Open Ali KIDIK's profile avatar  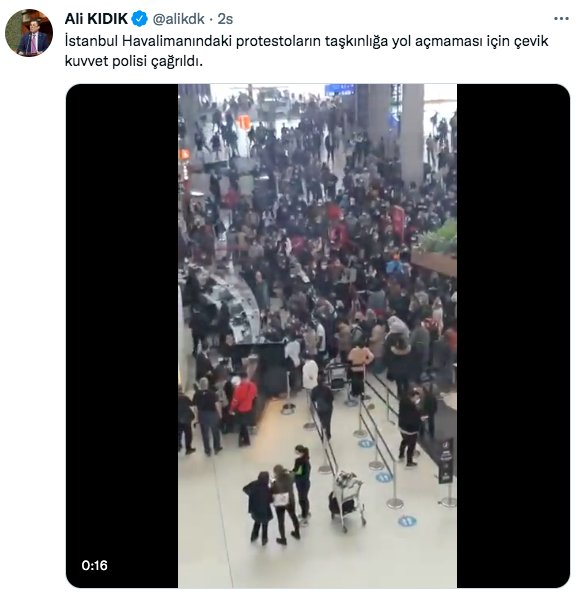point(29,33)
